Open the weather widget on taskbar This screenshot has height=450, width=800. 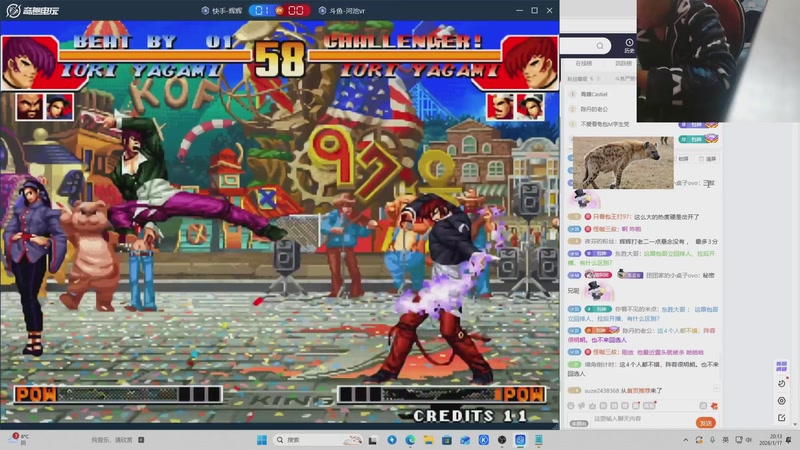[x=18, y=439]
